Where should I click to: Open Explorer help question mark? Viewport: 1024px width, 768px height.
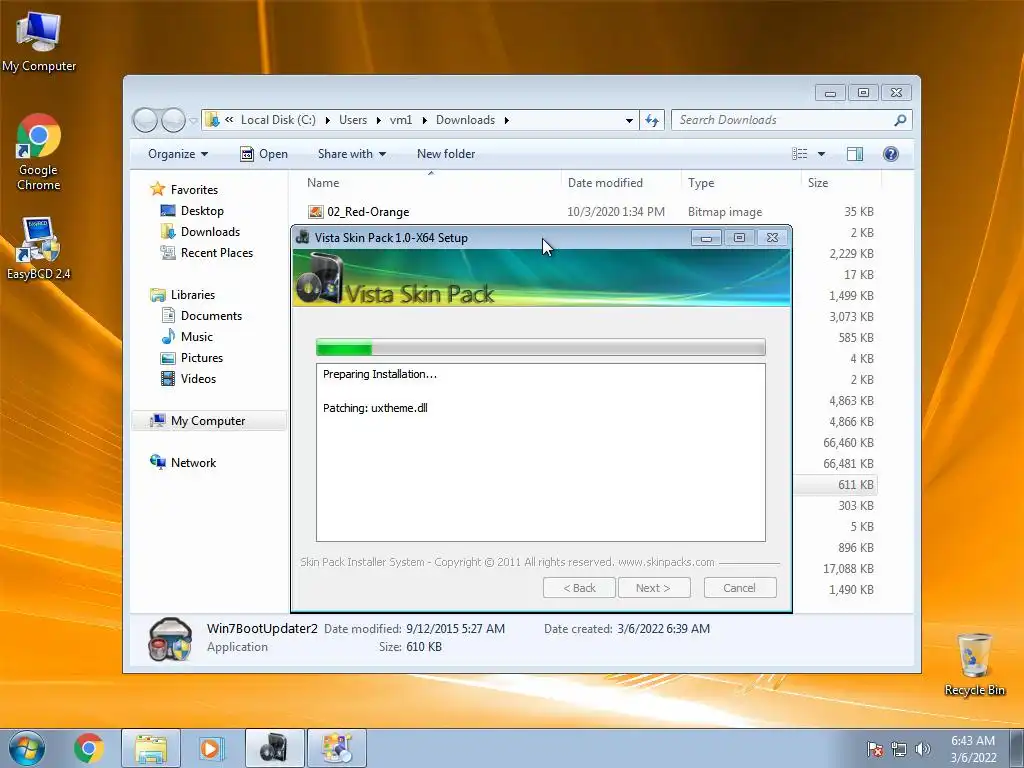coord(891,154)
